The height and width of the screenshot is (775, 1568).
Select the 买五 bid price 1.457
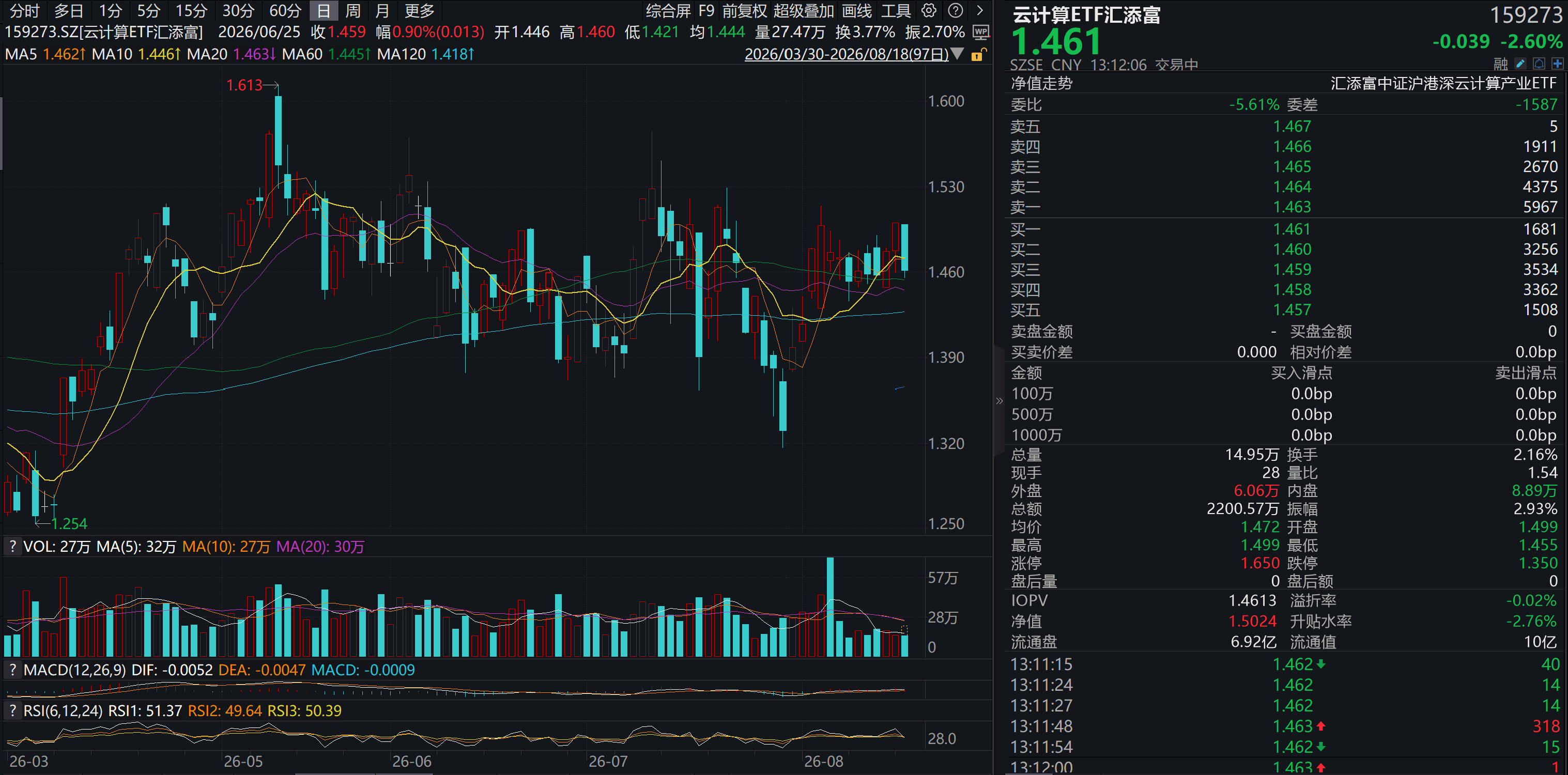click(x=1292, y=309)
